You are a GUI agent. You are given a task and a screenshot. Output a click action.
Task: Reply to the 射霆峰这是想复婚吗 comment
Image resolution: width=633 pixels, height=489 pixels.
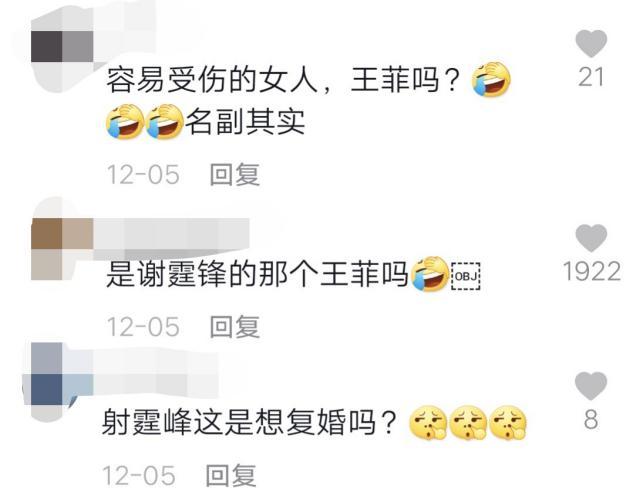pyautogui.click(x=231, y=475)
